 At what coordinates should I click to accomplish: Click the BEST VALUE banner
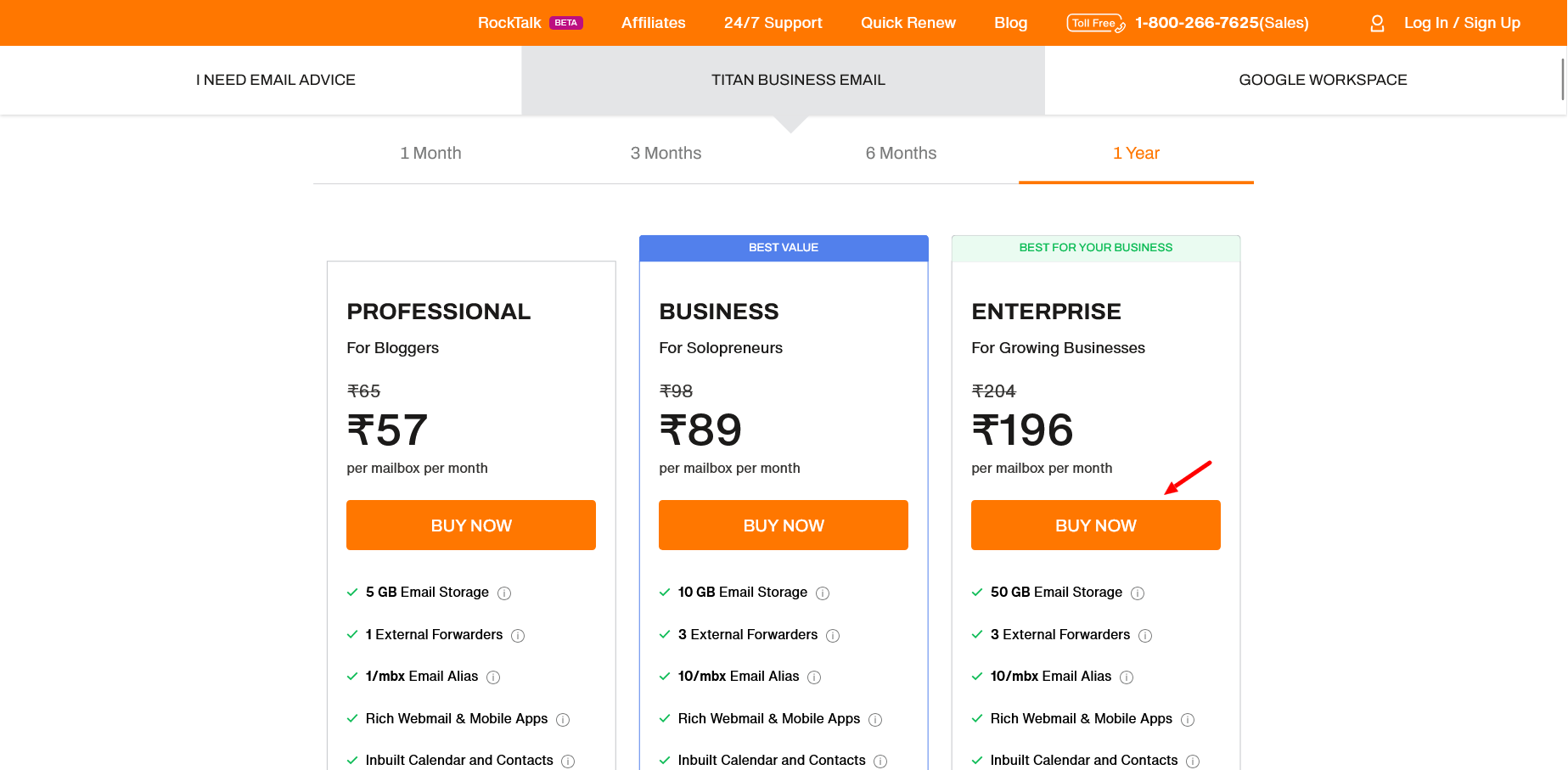pyautogui.click(x=784, y=248)
